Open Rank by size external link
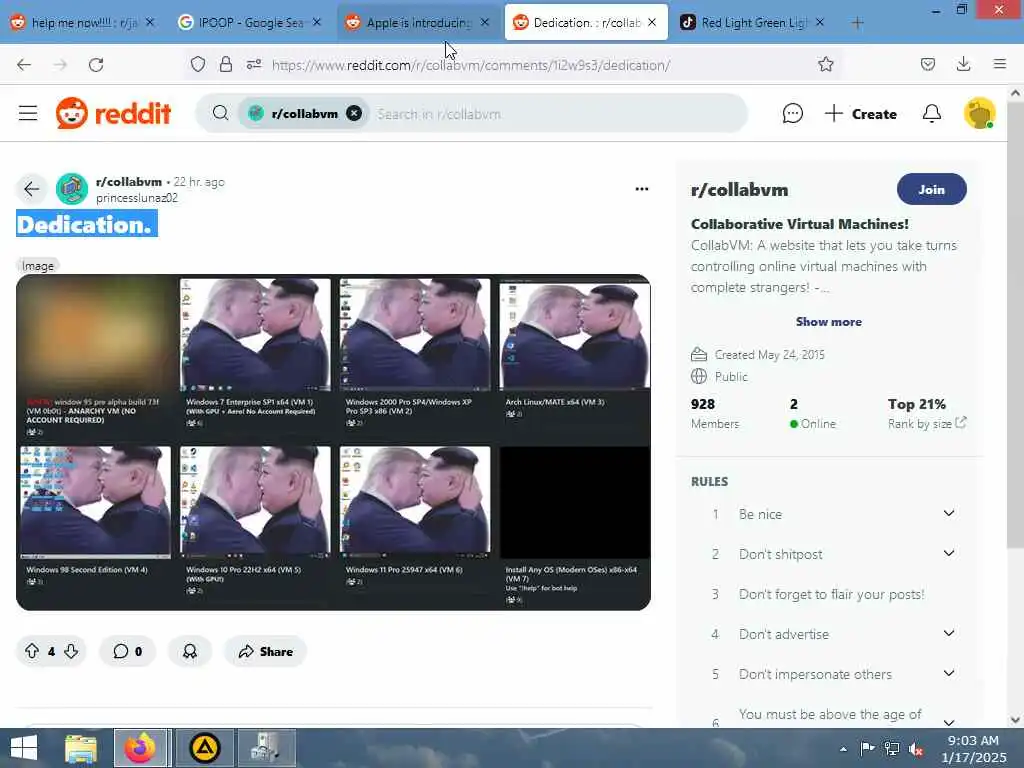Screen dimensions: 1024x768 click(x=927, y=423)
